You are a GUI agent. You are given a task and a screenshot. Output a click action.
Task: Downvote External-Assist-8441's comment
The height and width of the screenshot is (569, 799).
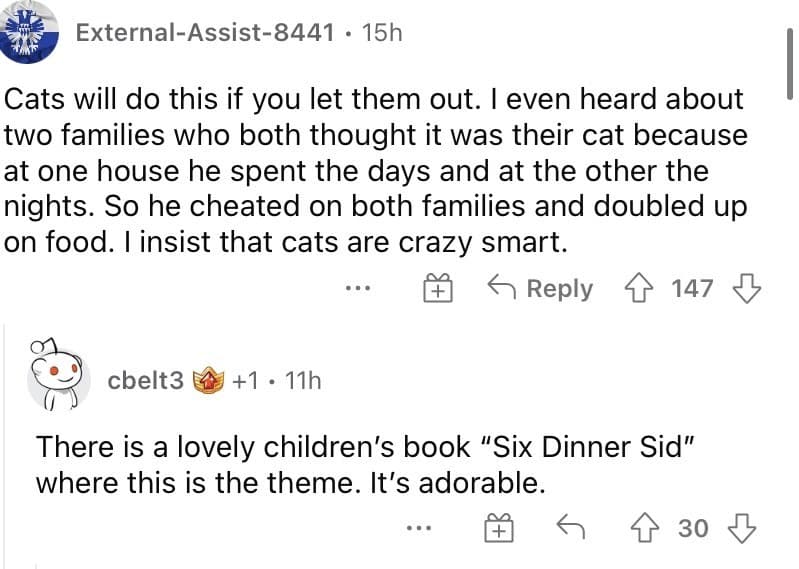click(x=747, y=288)
